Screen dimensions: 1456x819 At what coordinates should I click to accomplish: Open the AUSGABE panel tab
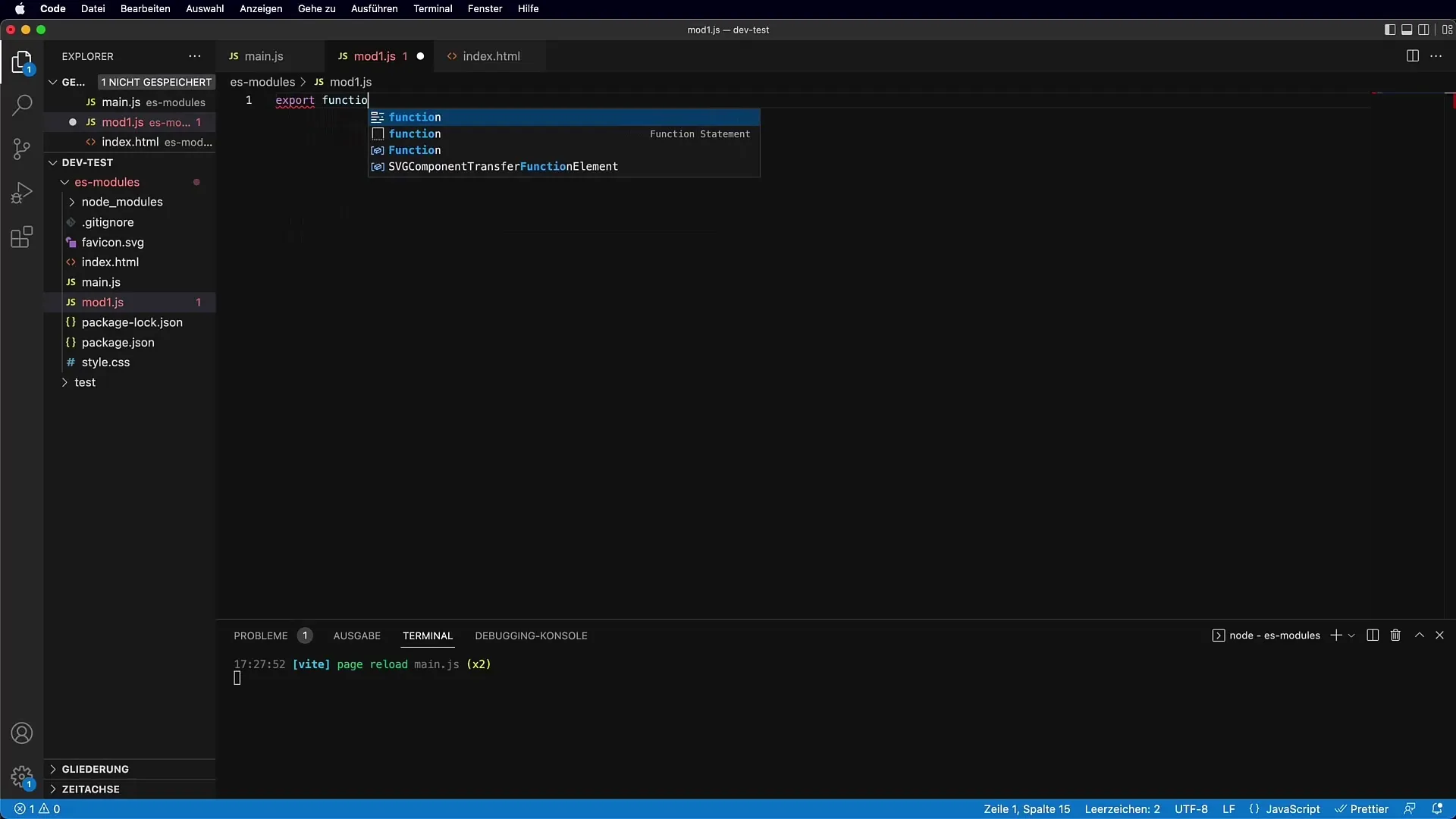(x=356, y=635)
